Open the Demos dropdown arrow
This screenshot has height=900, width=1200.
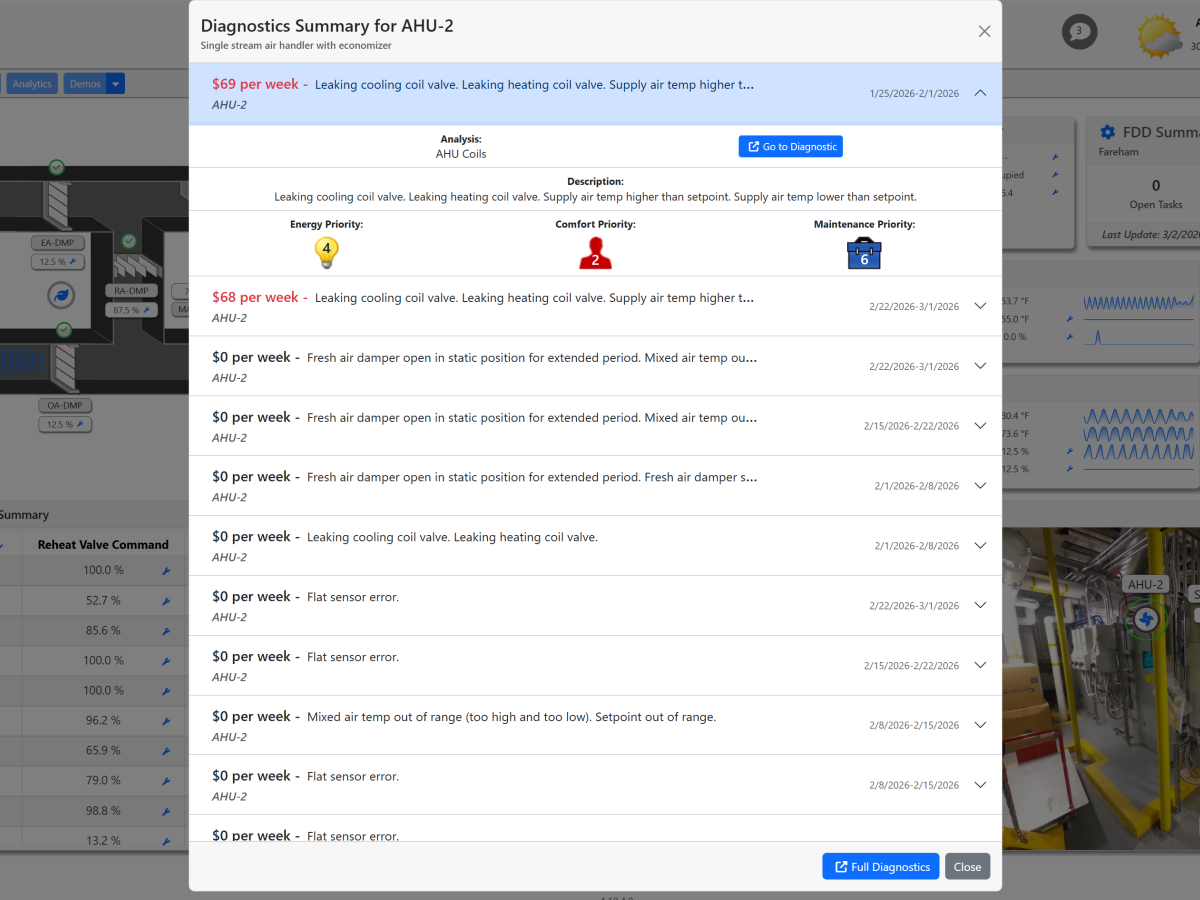(116, 84)
